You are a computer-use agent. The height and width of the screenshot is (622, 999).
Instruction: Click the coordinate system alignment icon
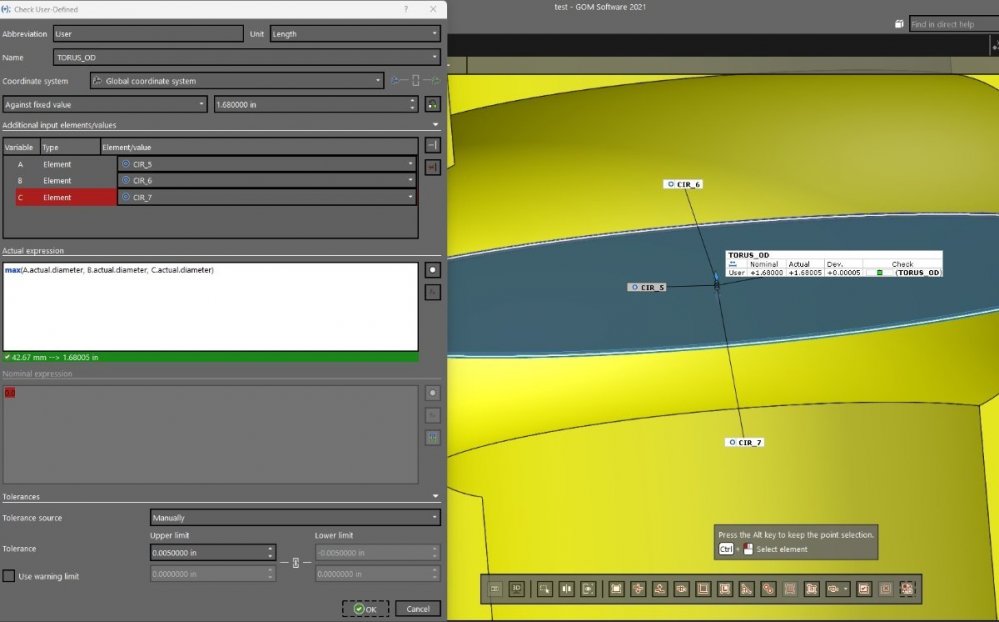(x=414, y=81)
